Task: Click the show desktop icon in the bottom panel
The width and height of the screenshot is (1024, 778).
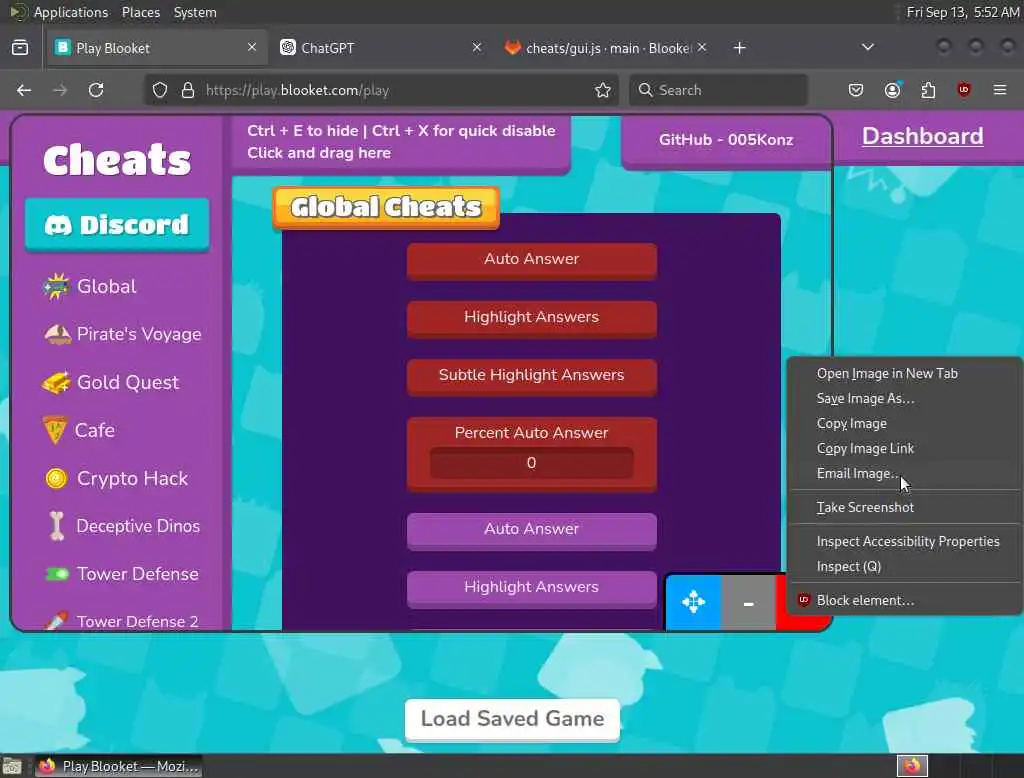Action: click(12, 766)
